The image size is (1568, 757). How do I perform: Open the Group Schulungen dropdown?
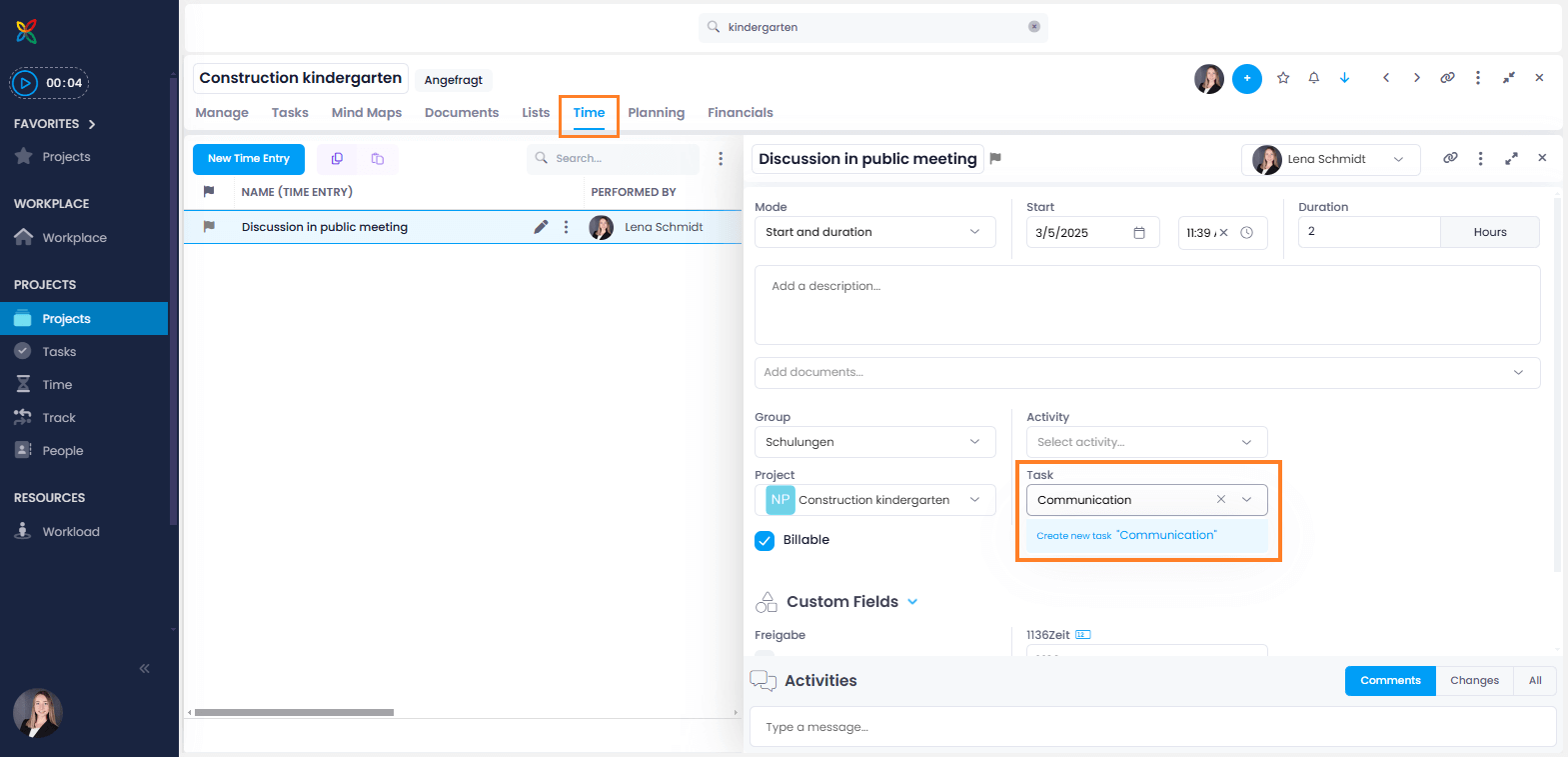tap(875, 442)
